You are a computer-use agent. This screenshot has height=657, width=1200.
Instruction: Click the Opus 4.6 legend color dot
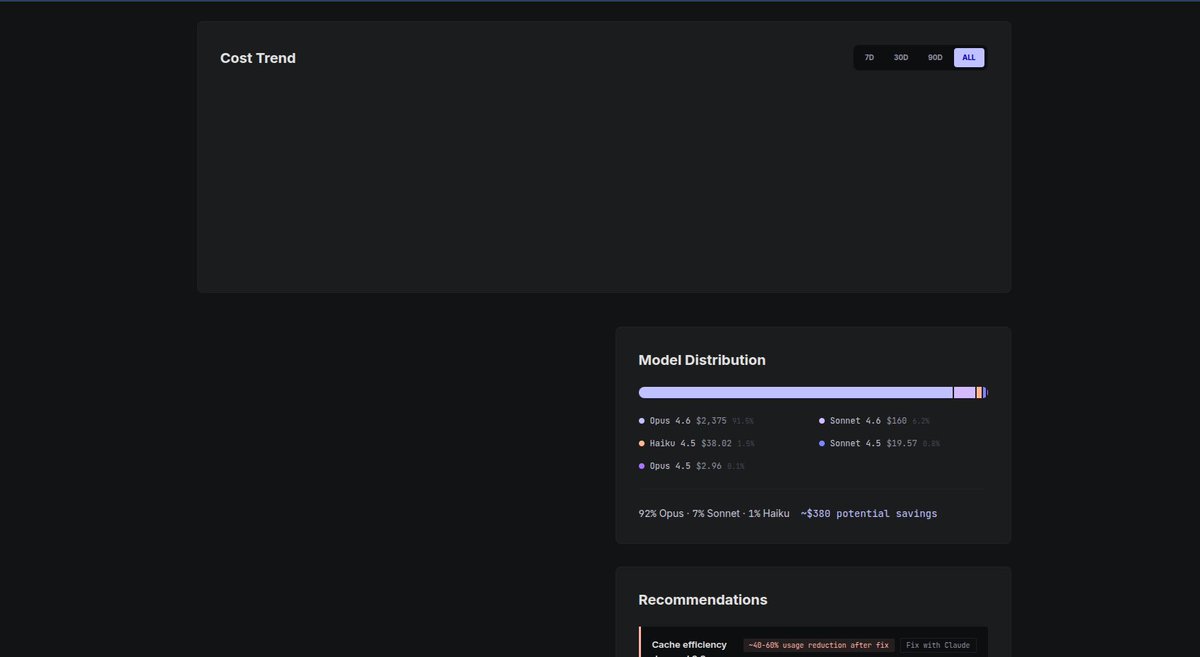pos(642,421)
